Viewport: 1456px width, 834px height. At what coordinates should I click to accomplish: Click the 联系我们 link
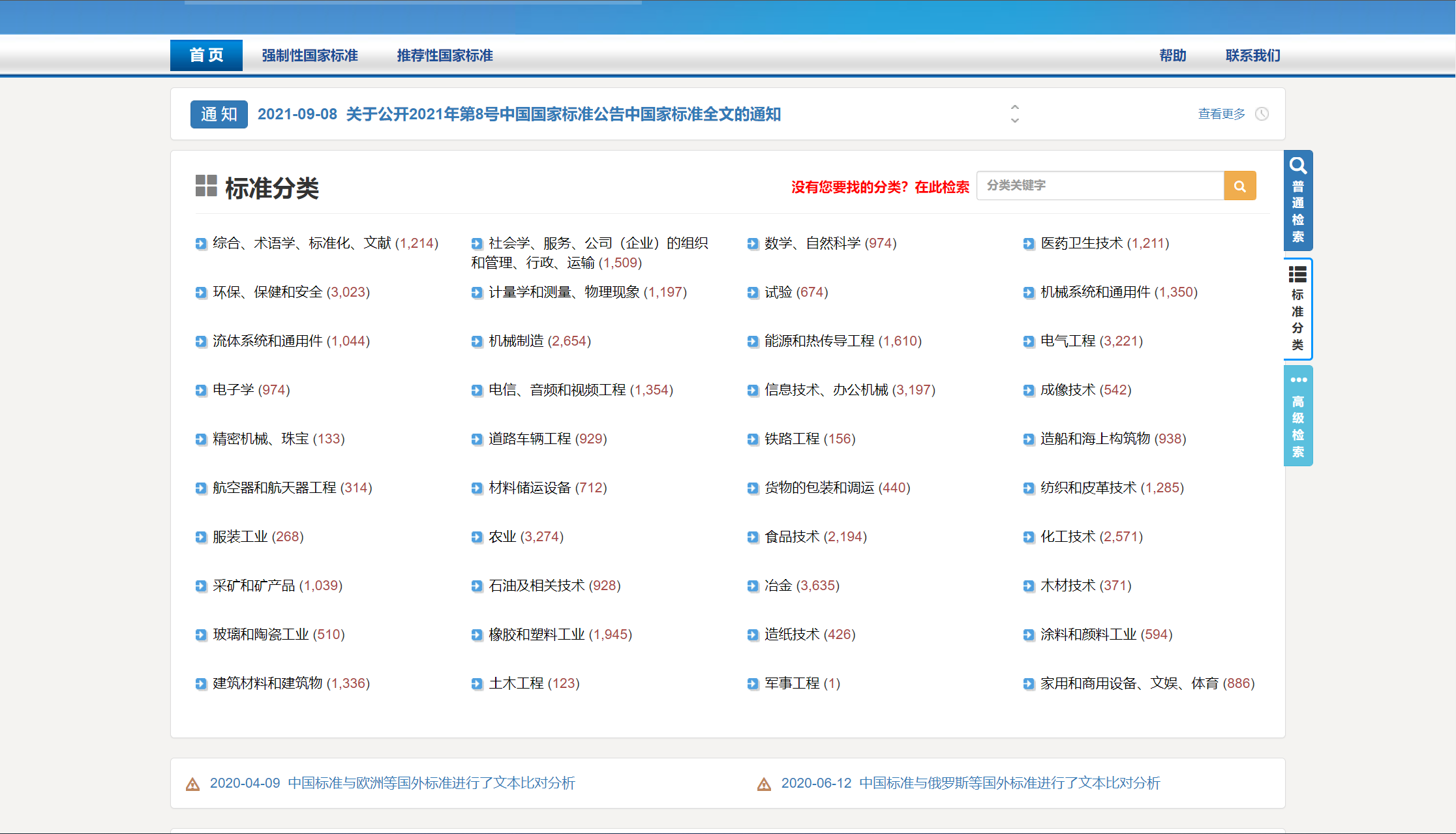(x=1252, y=55)
